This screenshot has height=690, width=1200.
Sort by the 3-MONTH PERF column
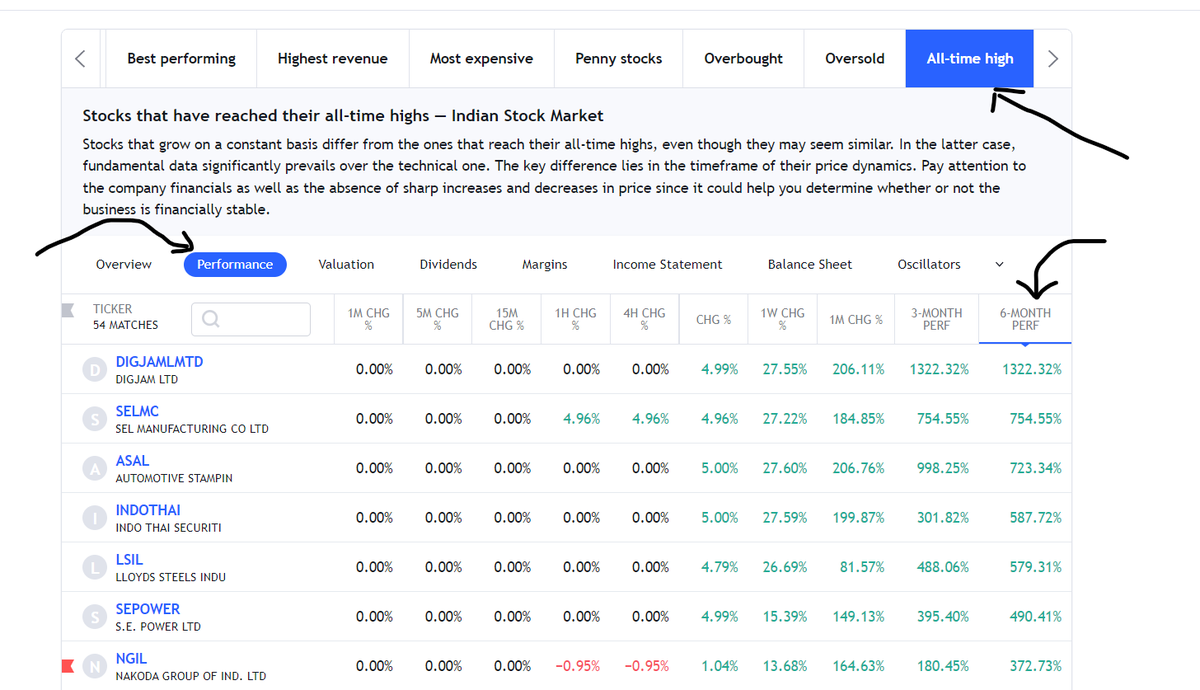(937, 319)
